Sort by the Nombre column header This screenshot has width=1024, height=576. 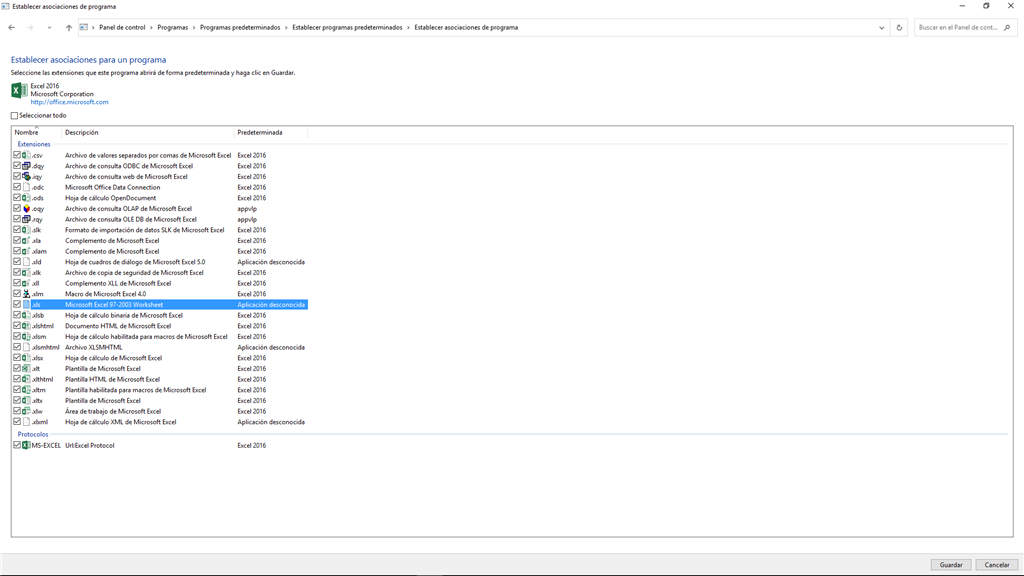tap(37, 133)
